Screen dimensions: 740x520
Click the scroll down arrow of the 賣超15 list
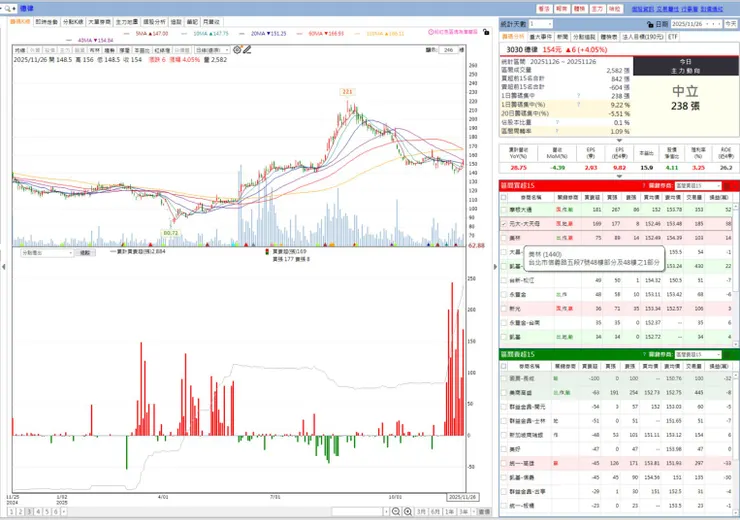coord(736,512)
